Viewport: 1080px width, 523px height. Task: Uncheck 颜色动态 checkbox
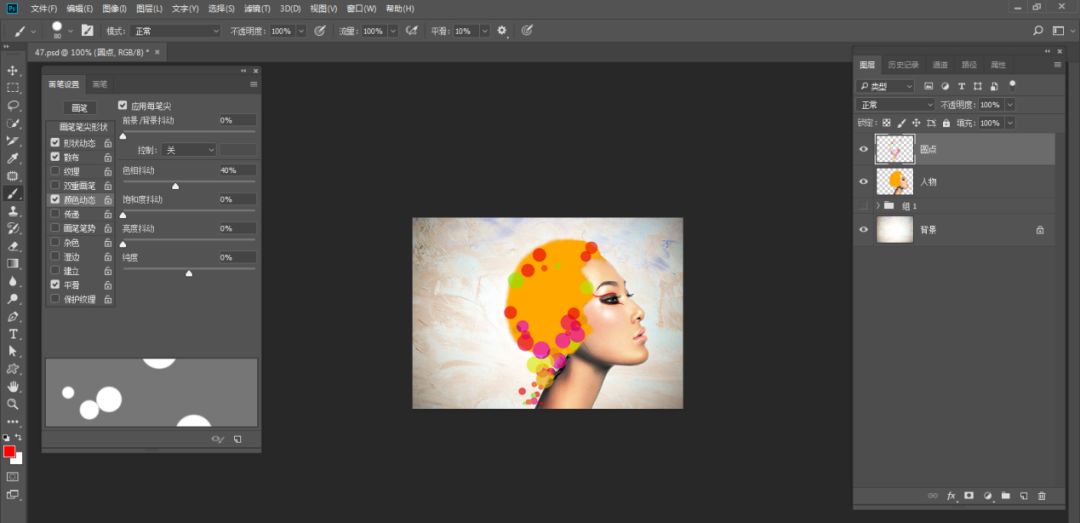coord(55,199)
